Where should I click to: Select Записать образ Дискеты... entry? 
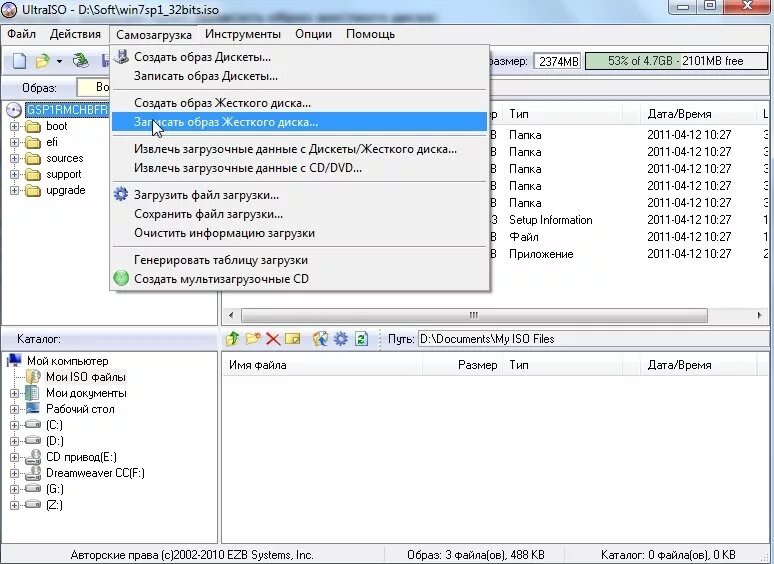point(299,76)
